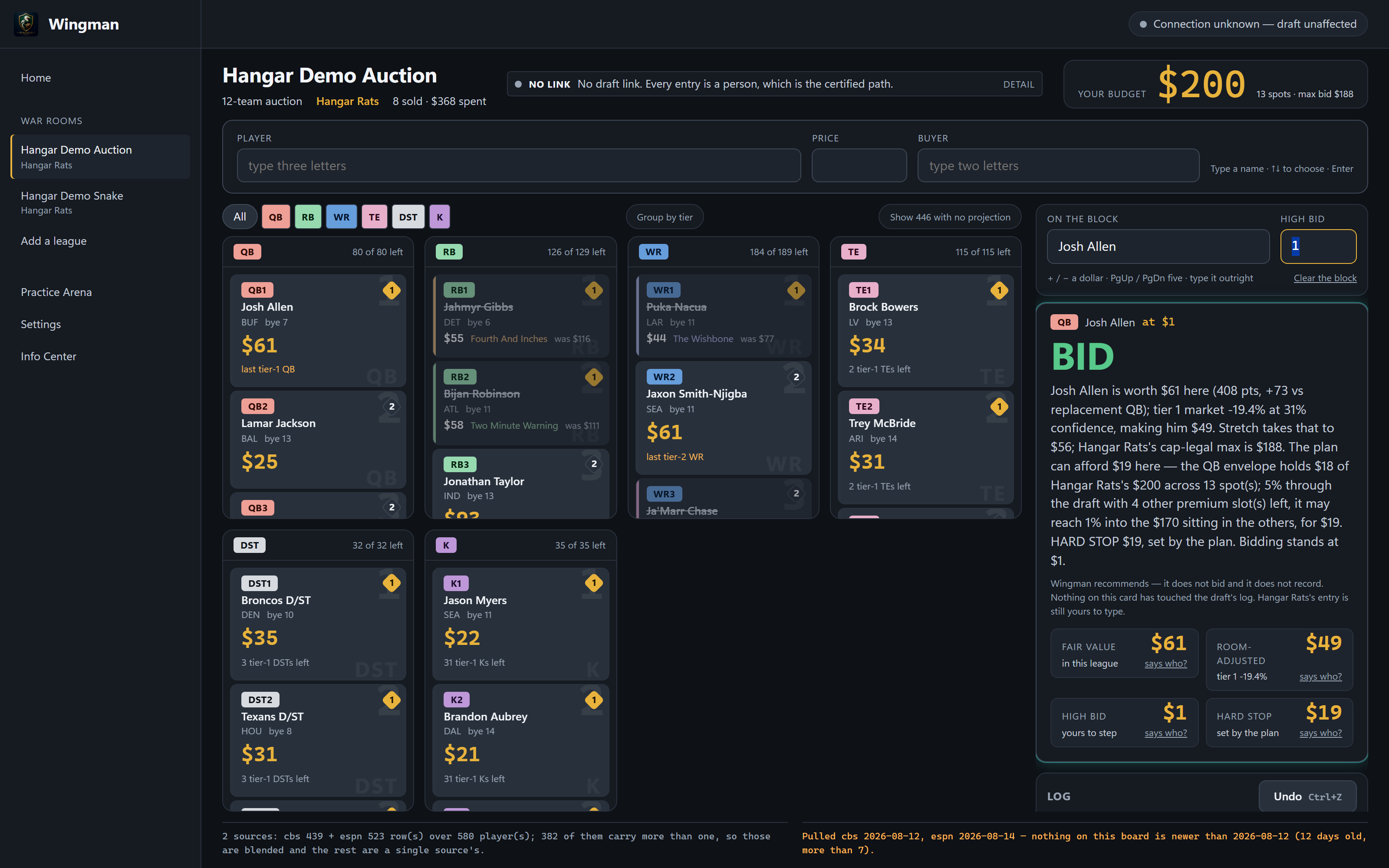The height and width of the screenshot is (868, 1389).
Task: Open Home in the sidebar
Action: (x=36, y=78)
